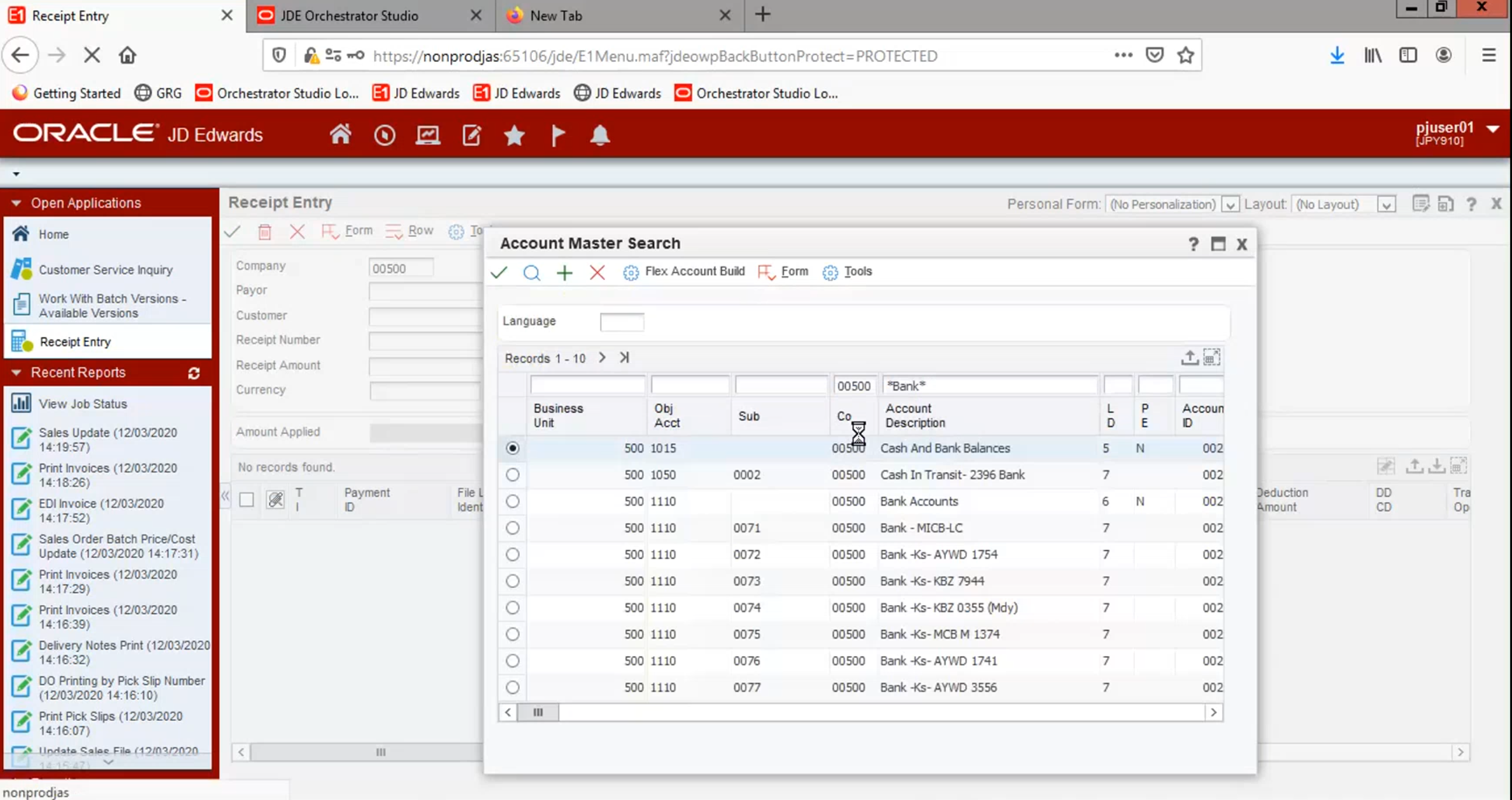Open the Personal Form dropdown
Viewport: 1512px width, 800px height.
point(1230,204)
